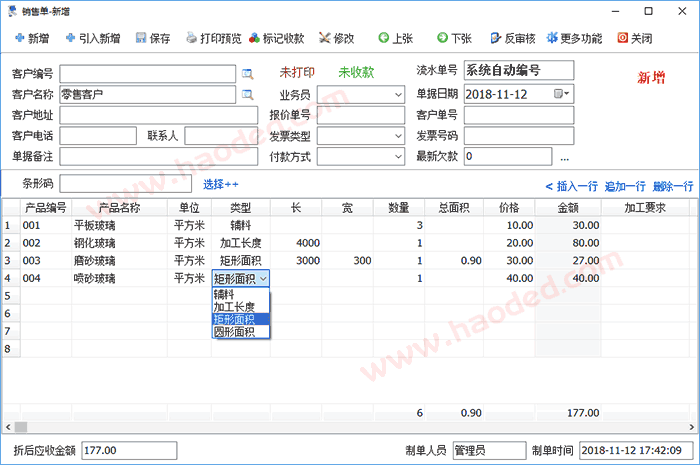Click the 选择++ link

point(221,184)
